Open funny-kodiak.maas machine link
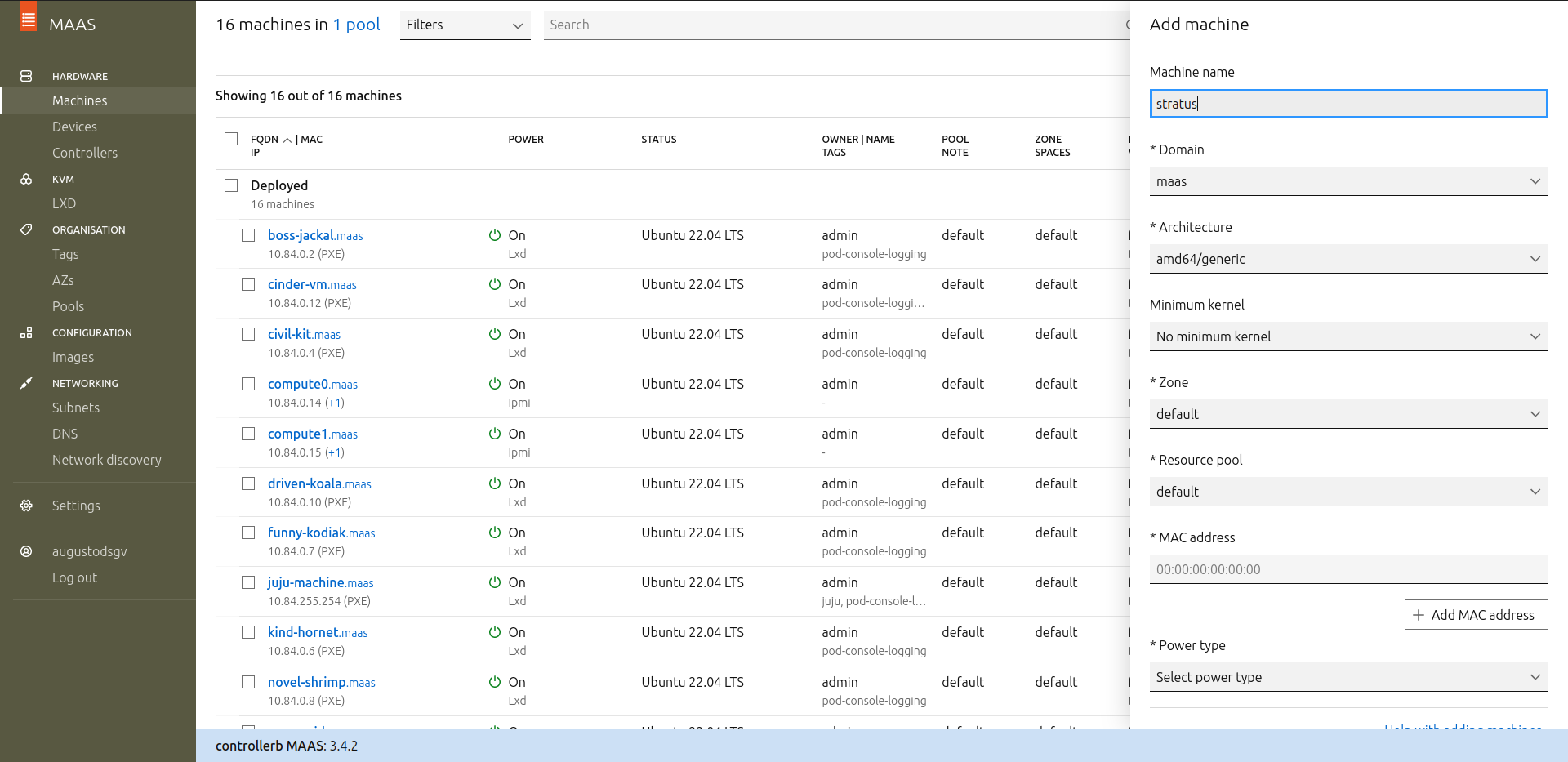The height and width of the screenshot is (762, 1568). tap(322, 533)
